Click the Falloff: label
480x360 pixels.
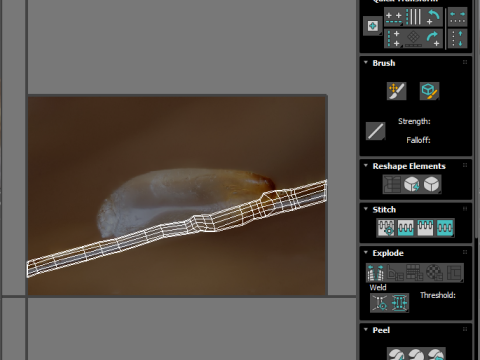point(418,140)
